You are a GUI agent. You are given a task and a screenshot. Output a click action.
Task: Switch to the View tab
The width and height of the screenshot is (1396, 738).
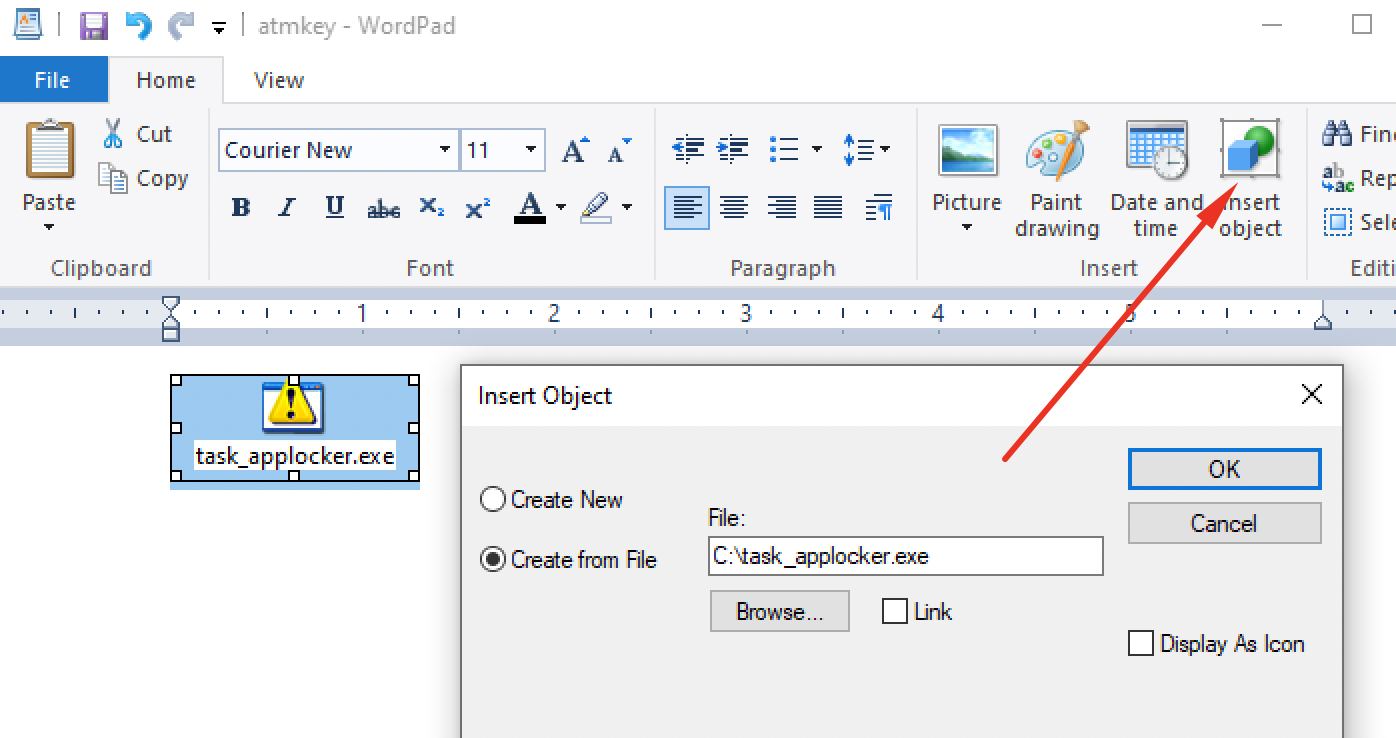coord(279,80)
